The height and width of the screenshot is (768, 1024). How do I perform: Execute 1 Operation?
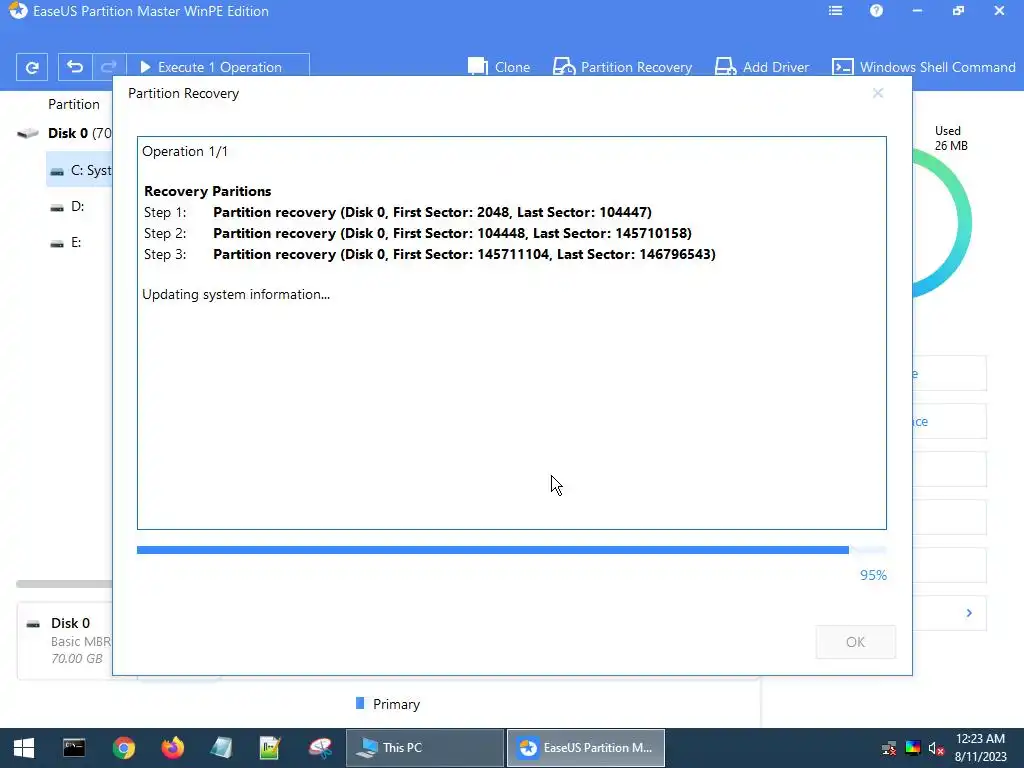[x=217, y=67]
